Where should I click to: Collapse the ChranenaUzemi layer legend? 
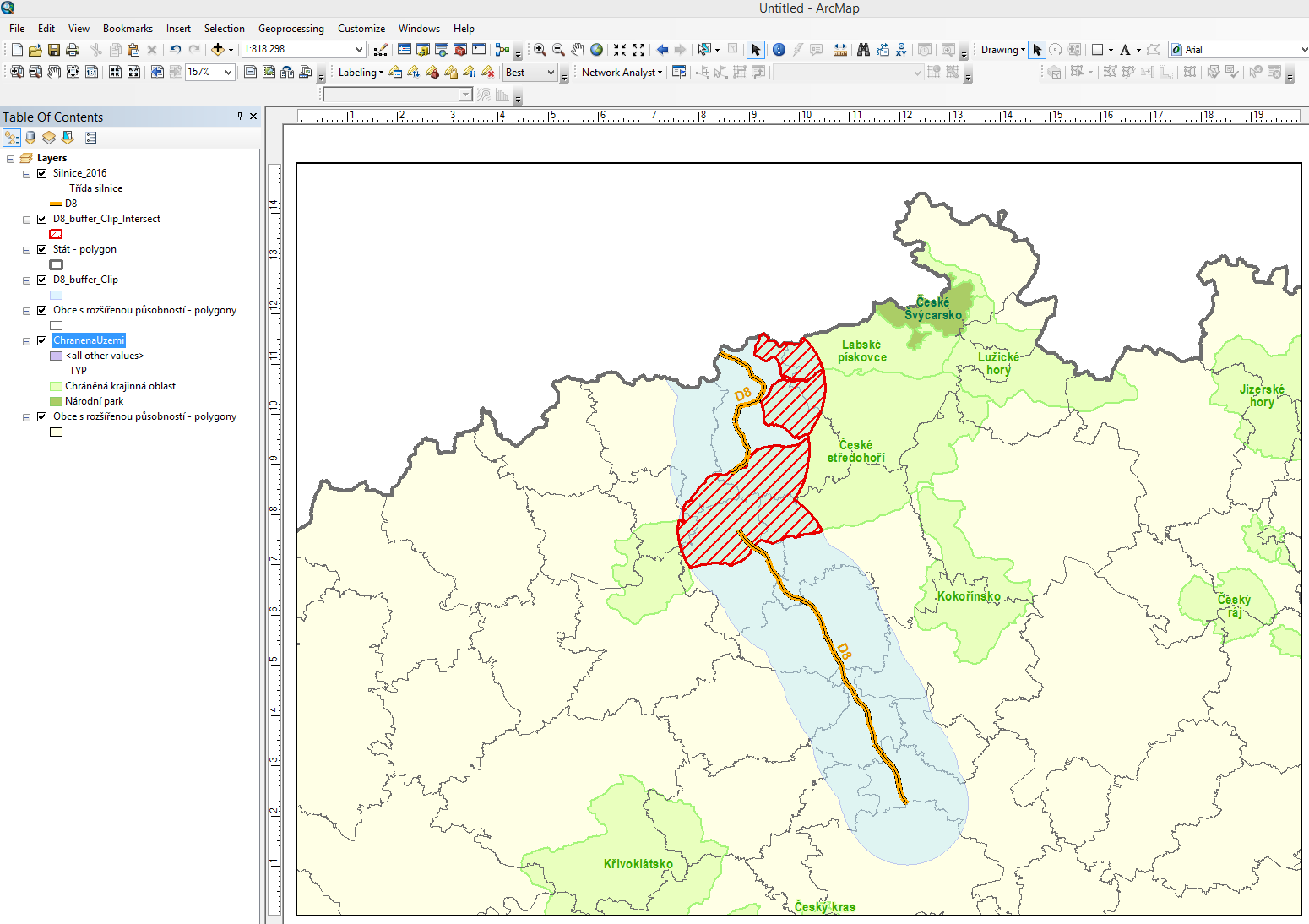point(26,340)
